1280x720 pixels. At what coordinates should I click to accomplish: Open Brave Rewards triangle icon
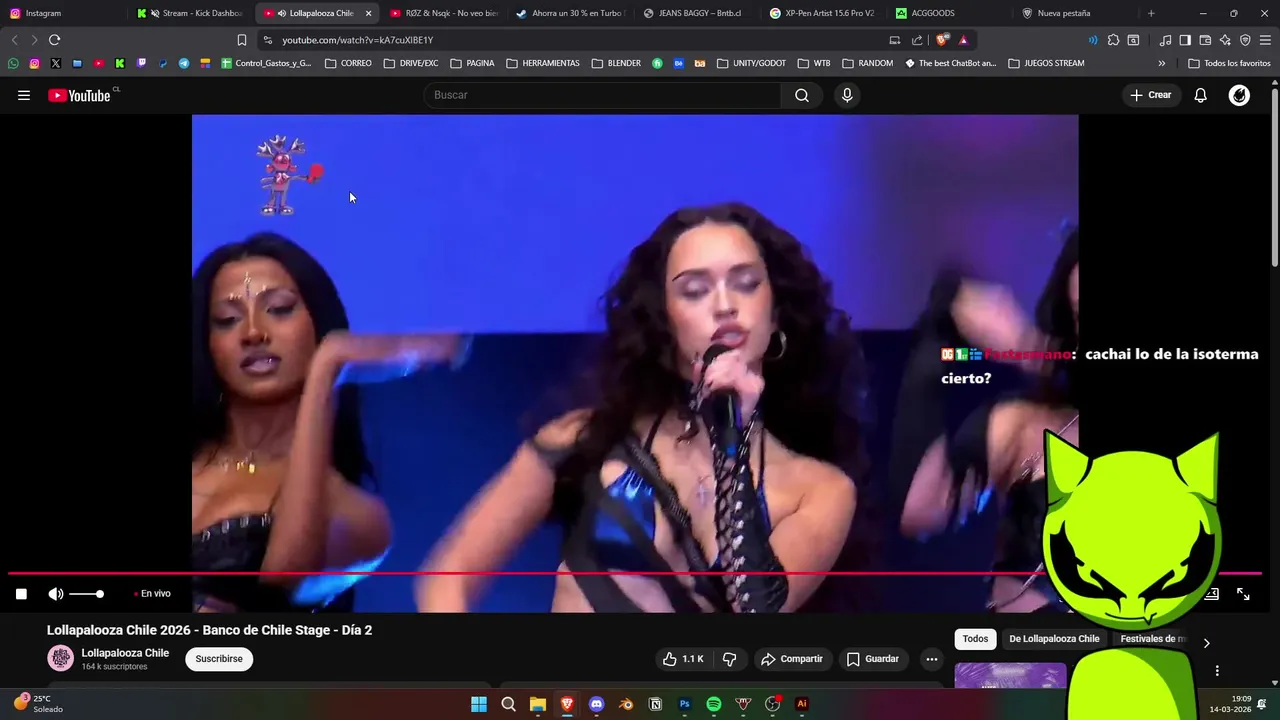click(963, 40)
